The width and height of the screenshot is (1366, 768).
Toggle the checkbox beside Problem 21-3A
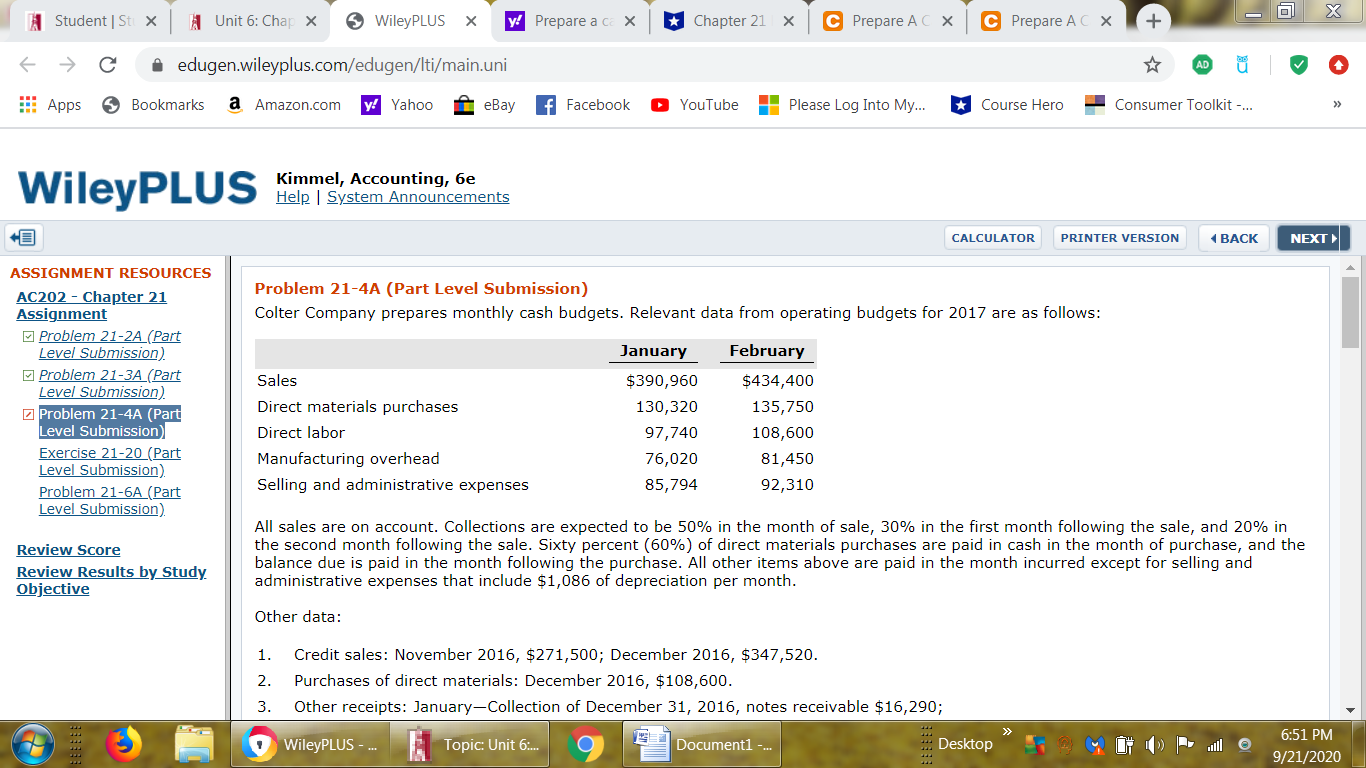point(27,375)
